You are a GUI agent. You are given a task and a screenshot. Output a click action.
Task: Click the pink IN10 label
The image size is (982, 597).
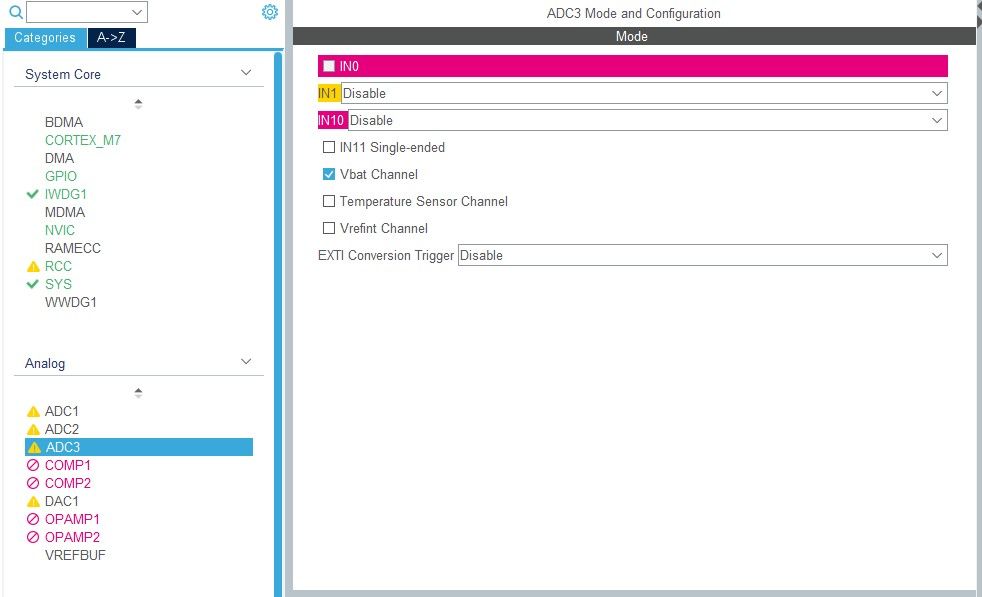[332, 120]
